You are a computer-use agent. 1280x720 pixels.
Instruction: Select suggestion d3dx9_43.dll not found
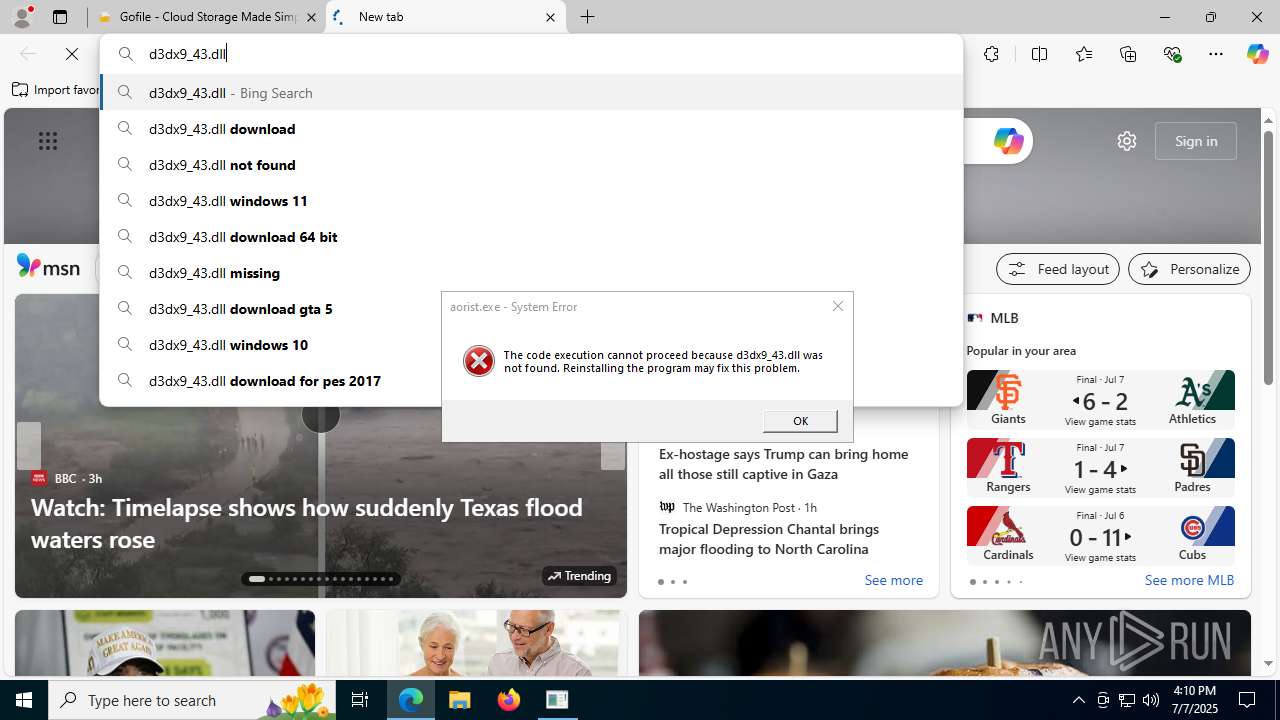click(x=531, y=165)
